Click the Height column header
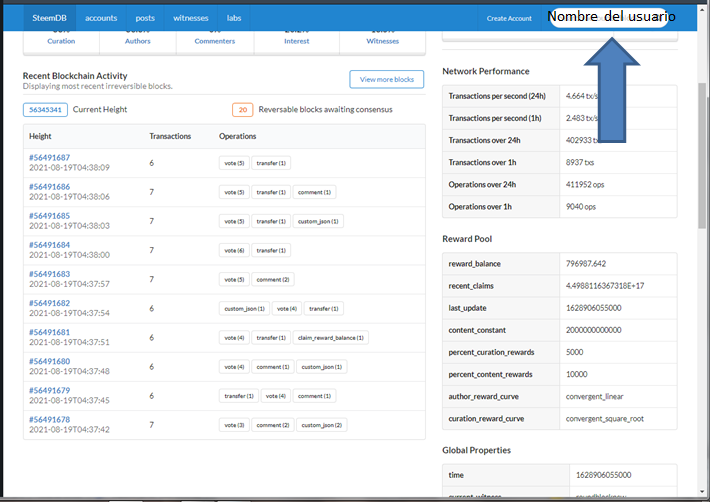Screen dimensions: 710x502 pyautogui.click(x=40, y=136)
